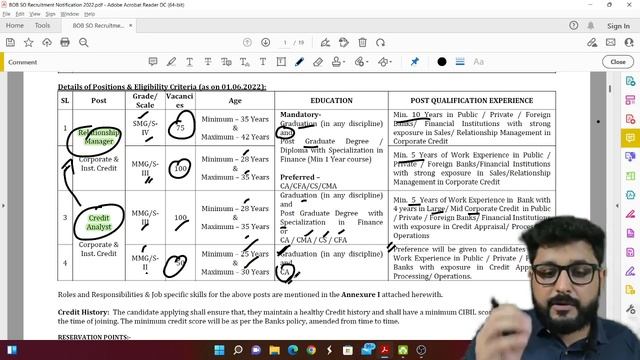This screenshot has width=640, height=360.
Task: Open the Fill & Sign pen tool in toolbar
Action: coord(325,42)
